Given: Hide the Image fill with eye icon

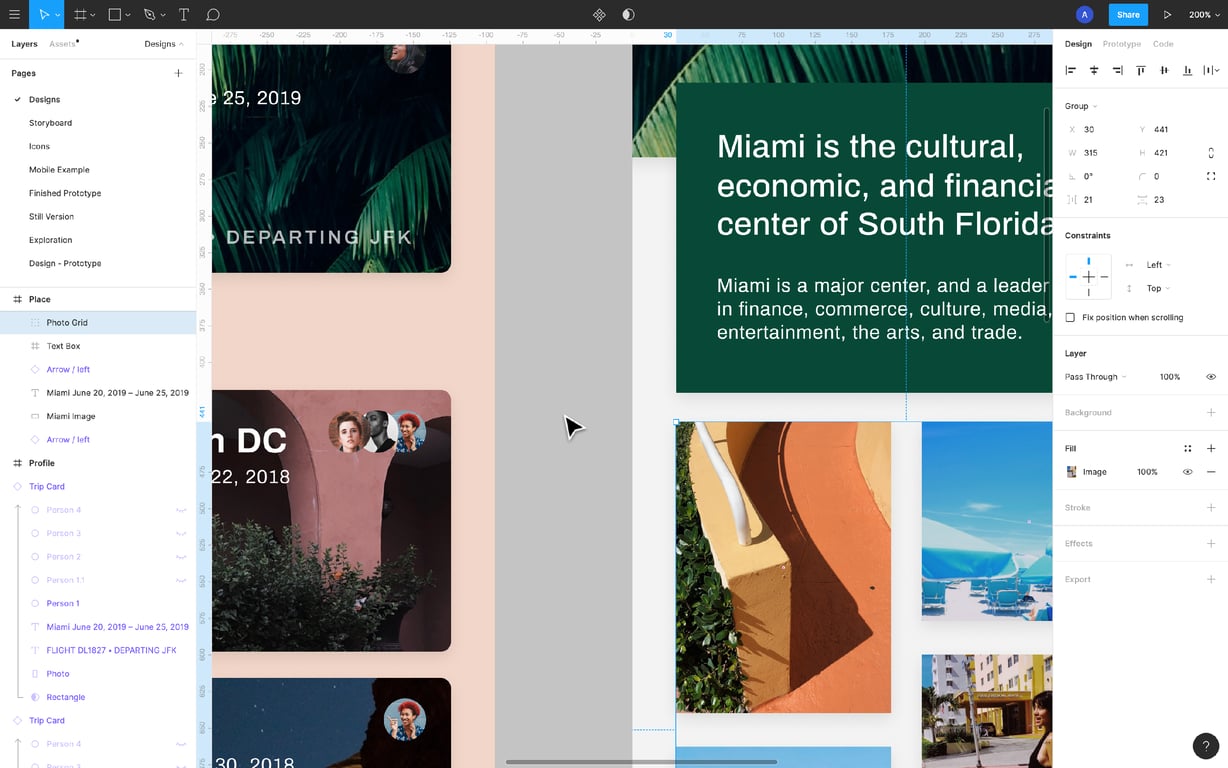Looking at the screenshot, I should 1188,472.
